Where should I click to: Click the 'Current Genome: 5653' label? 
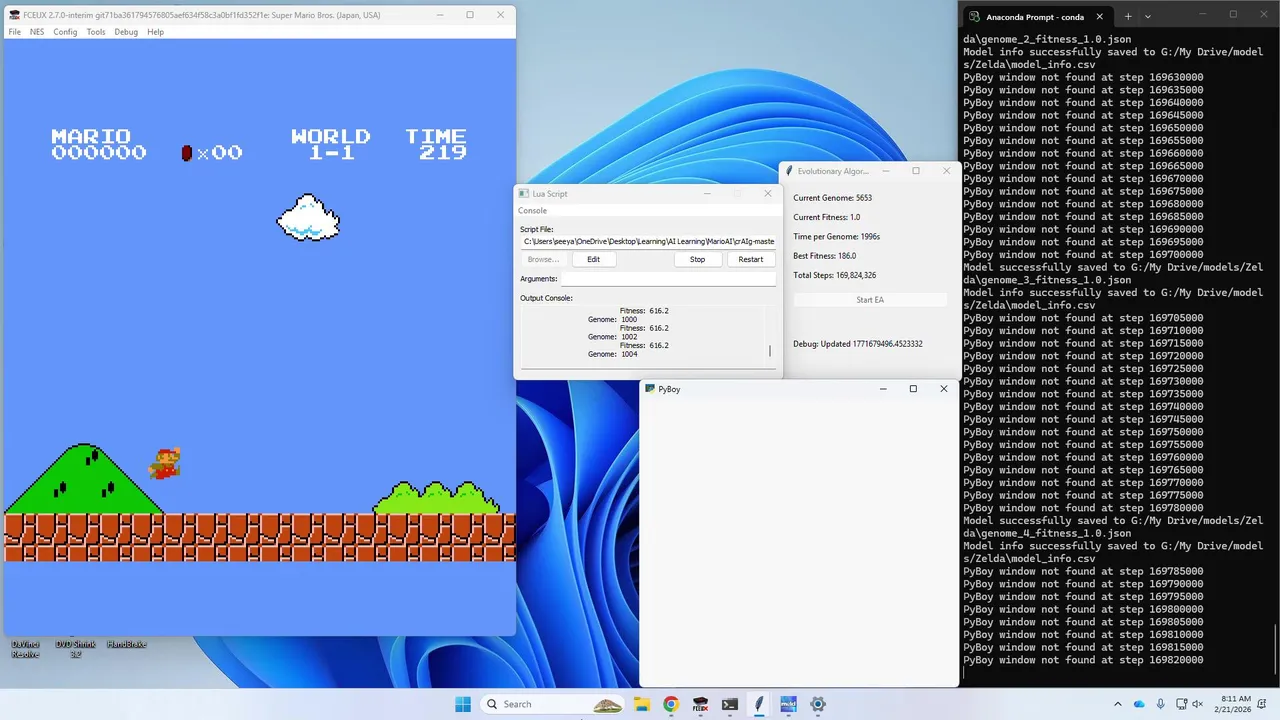tap(832, 198)
